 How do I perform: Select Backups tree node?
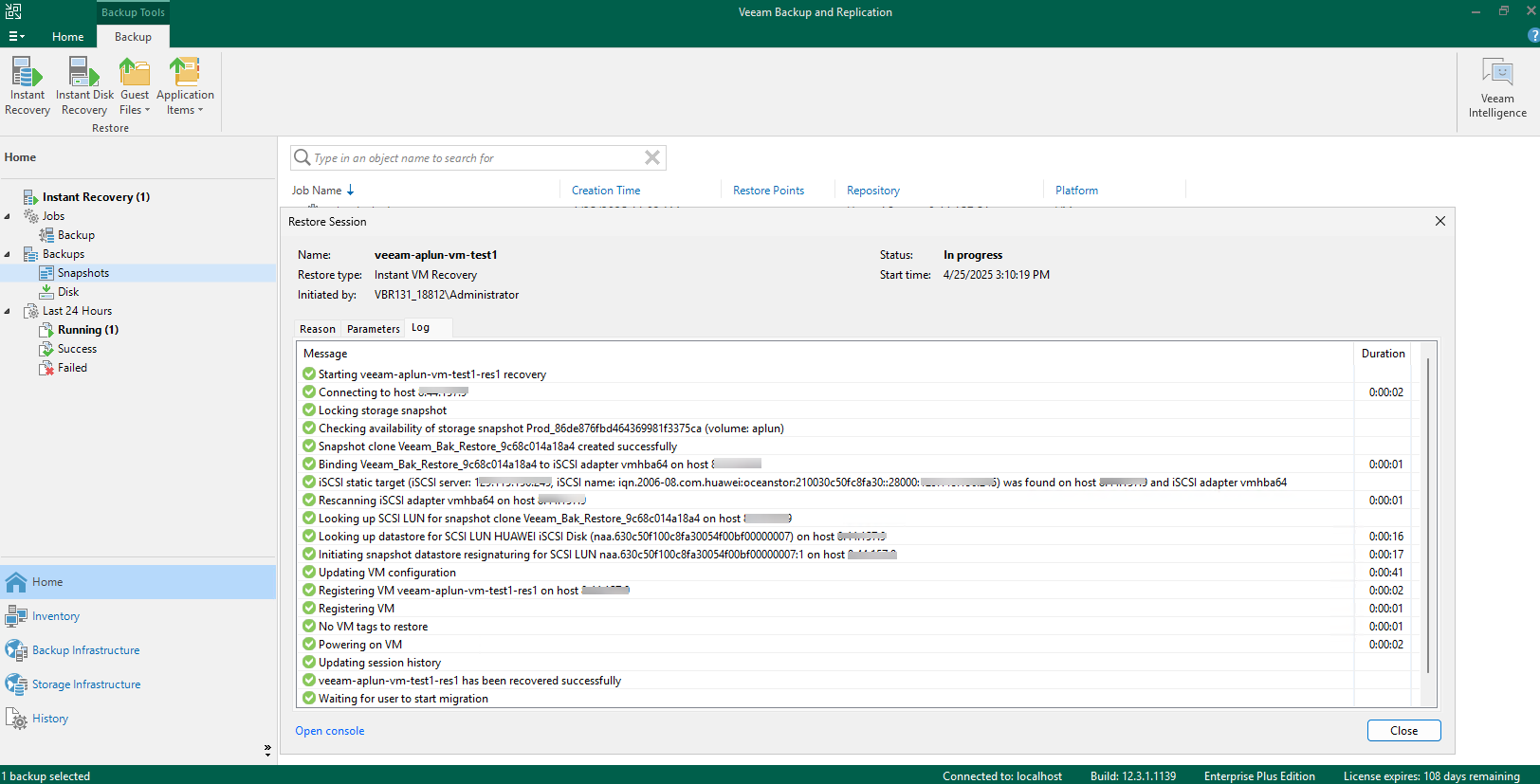pyautogui.click(x=64, y=254)
